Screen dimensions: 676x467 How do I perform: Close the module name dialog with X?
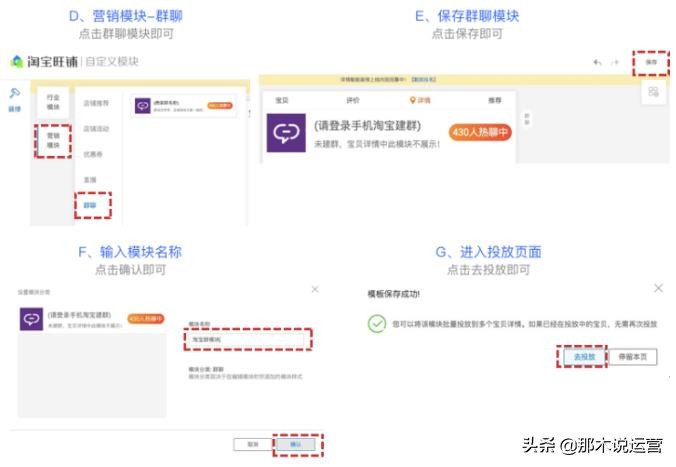(315, 289)
